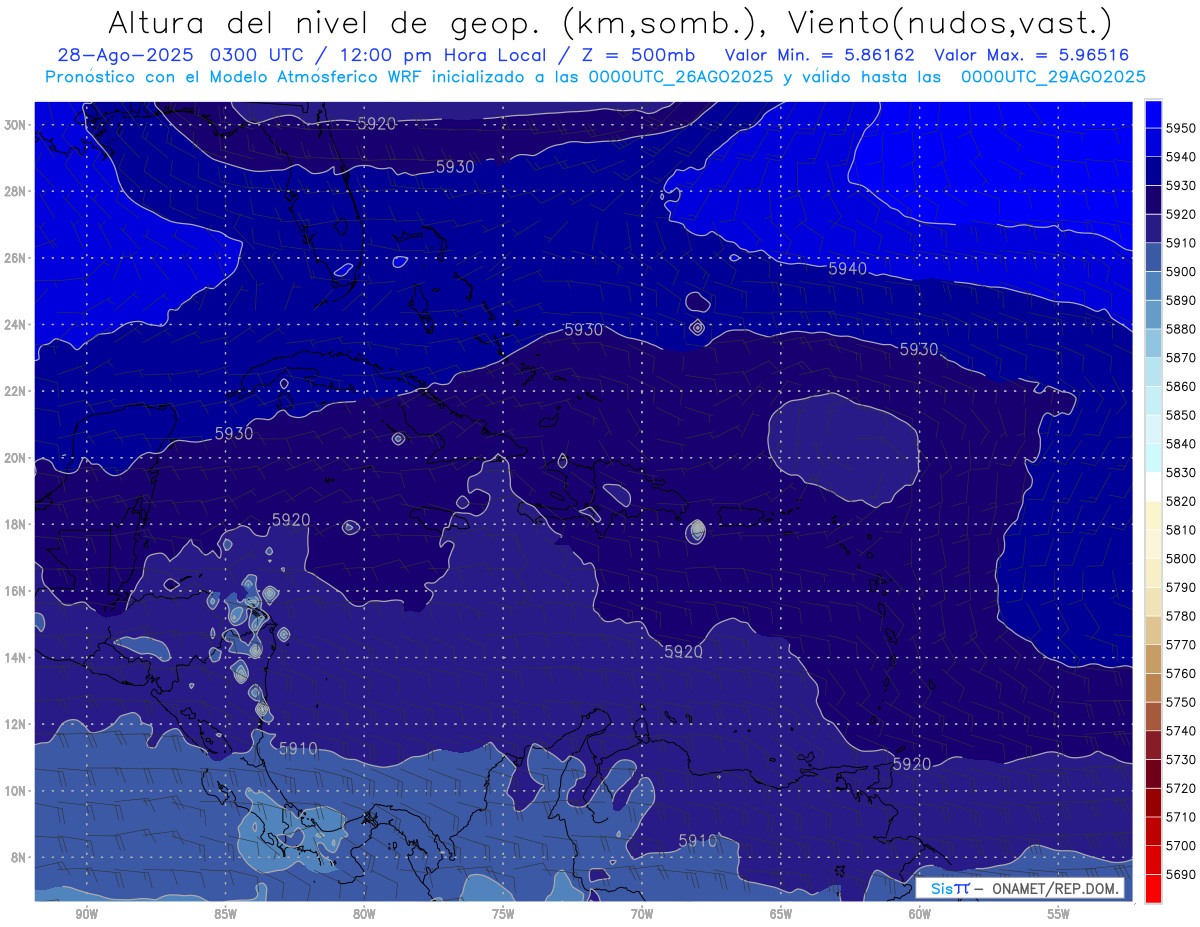The width and height of the screenshot is (1200, 927).
Task: Click the 5830 value on the color scale
Action: 1181,472
